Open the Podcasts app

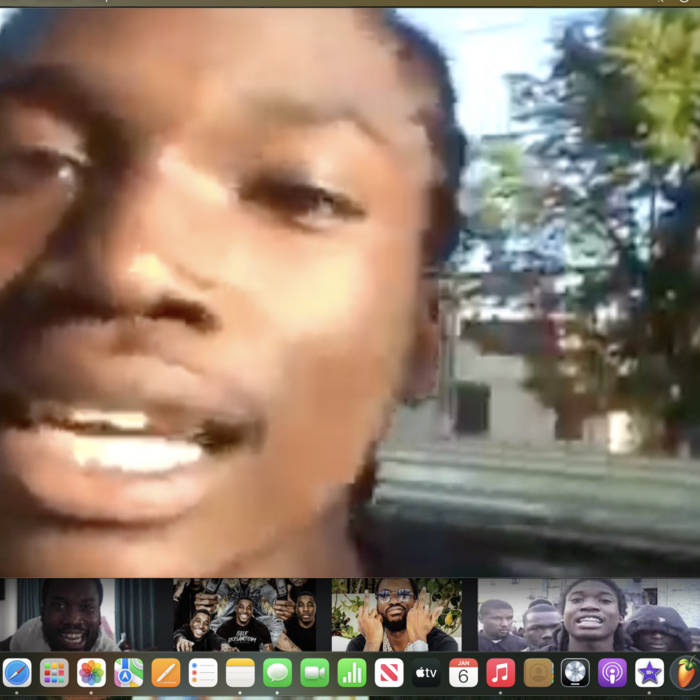tap(612, 672)
